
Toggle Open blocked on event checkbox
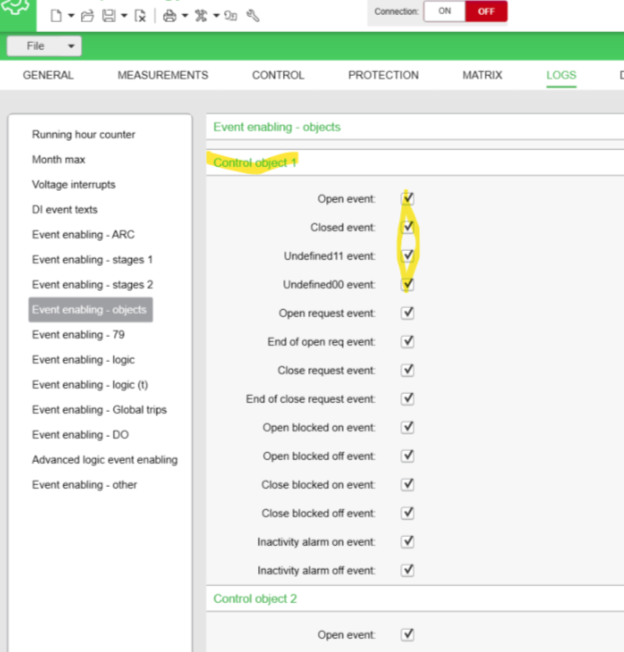pos(407,427)
